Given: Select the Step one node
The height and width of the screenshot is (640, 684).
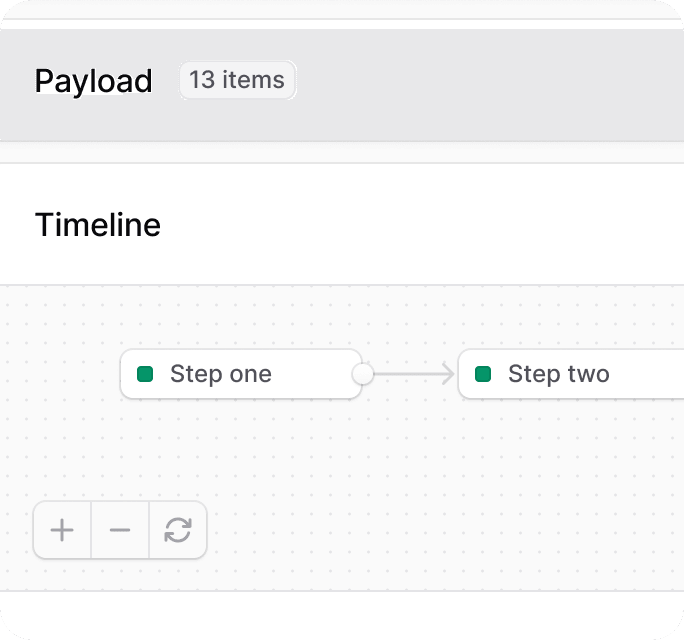Looking at the screenshot, I should point(241,374).
